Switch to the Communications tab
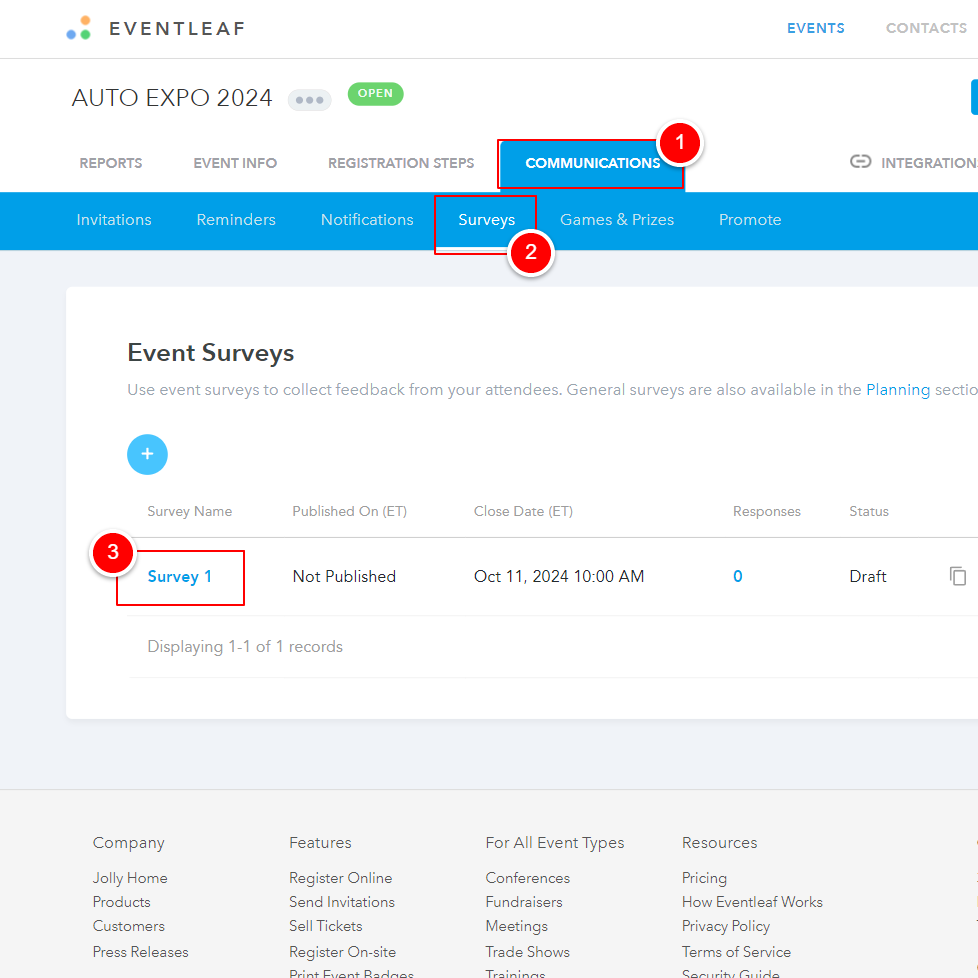Image resolution: width=978 pixels, height=978 pixels. 592,162
